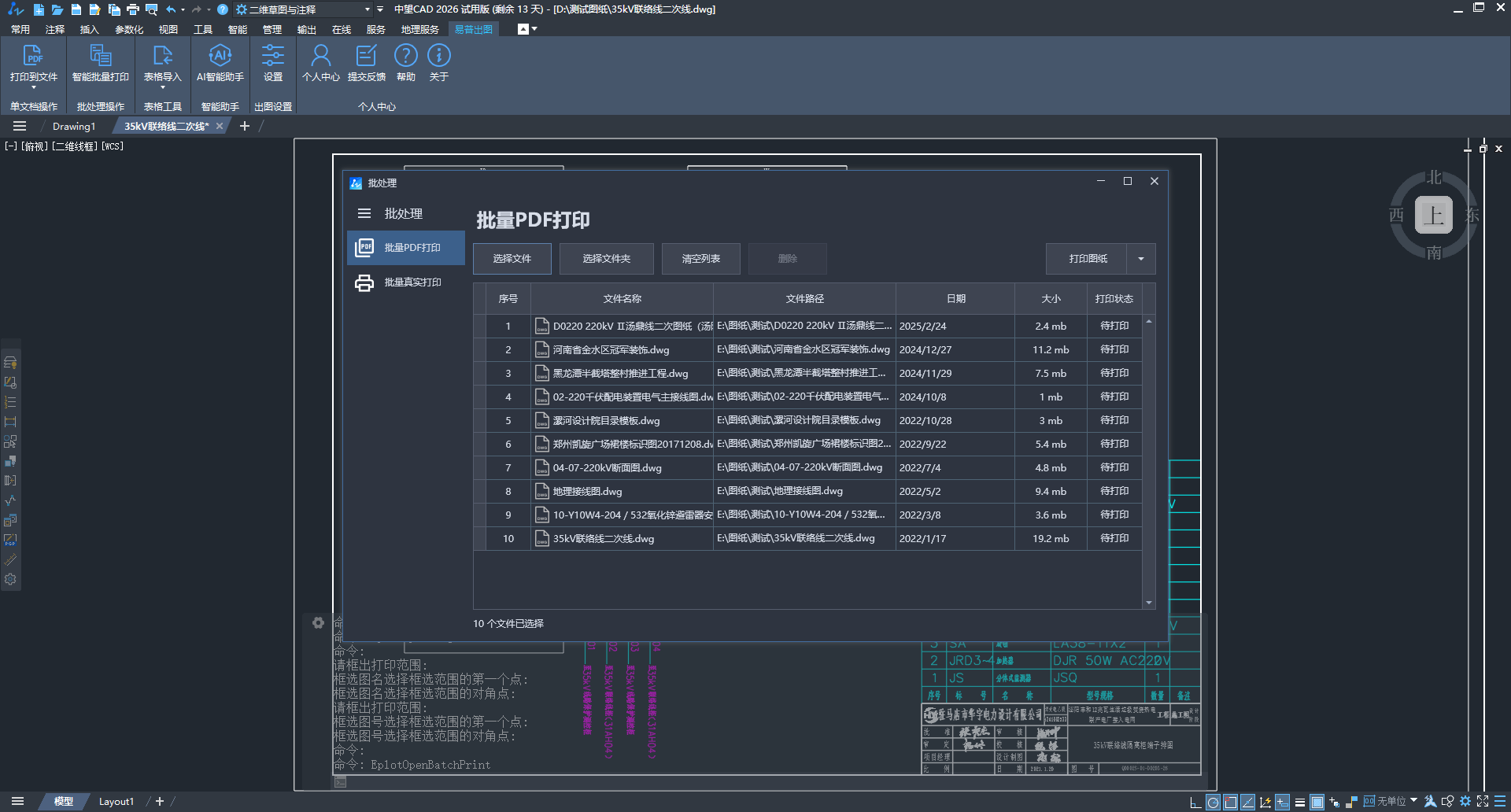The width and height of the screenshot is (1511, 812).
Task: Toggle lineweight display in status bar
Action: [x=1300, y=802]
